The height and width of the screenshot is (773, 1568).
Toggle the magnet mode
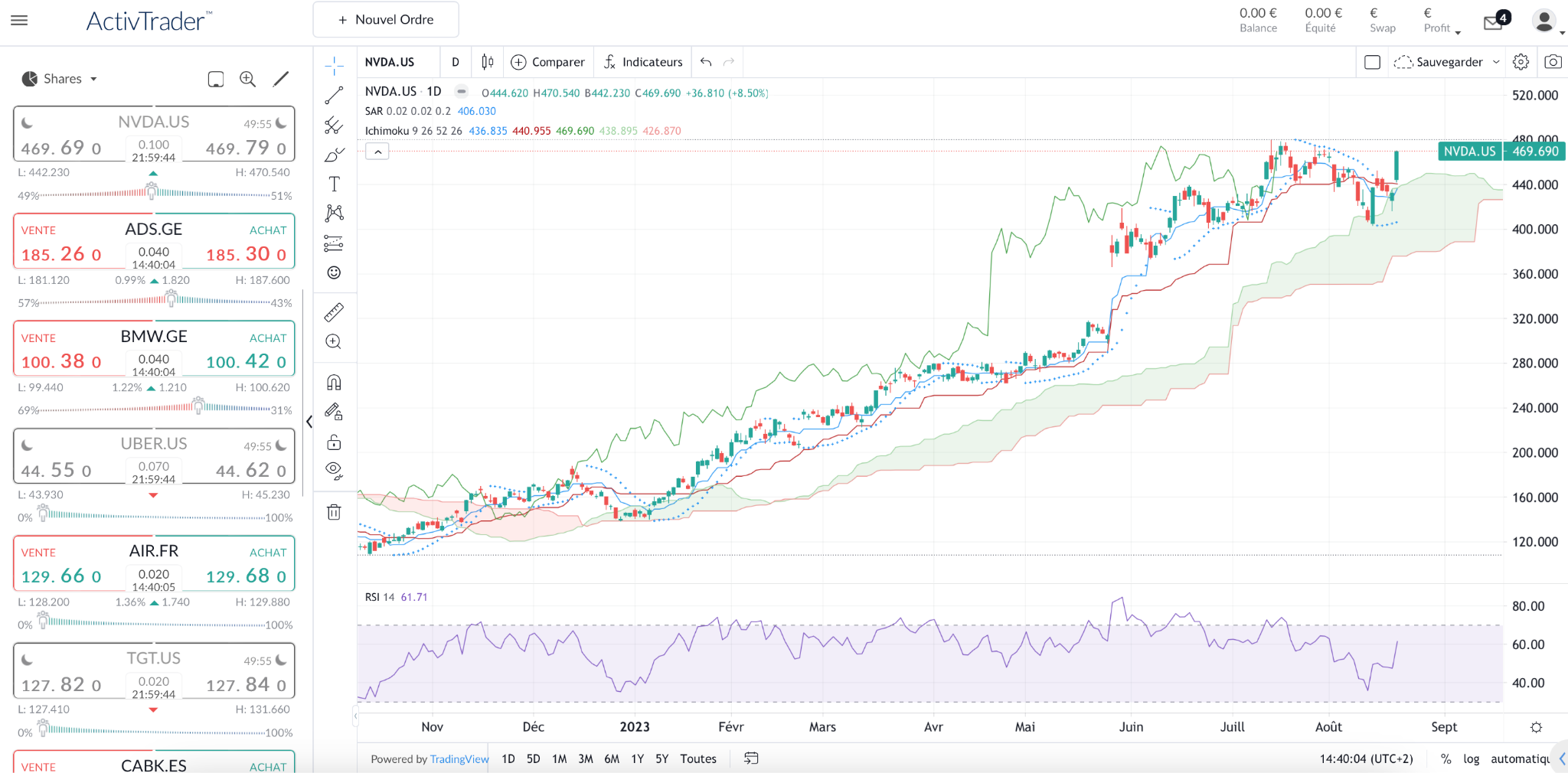point(334,382)
